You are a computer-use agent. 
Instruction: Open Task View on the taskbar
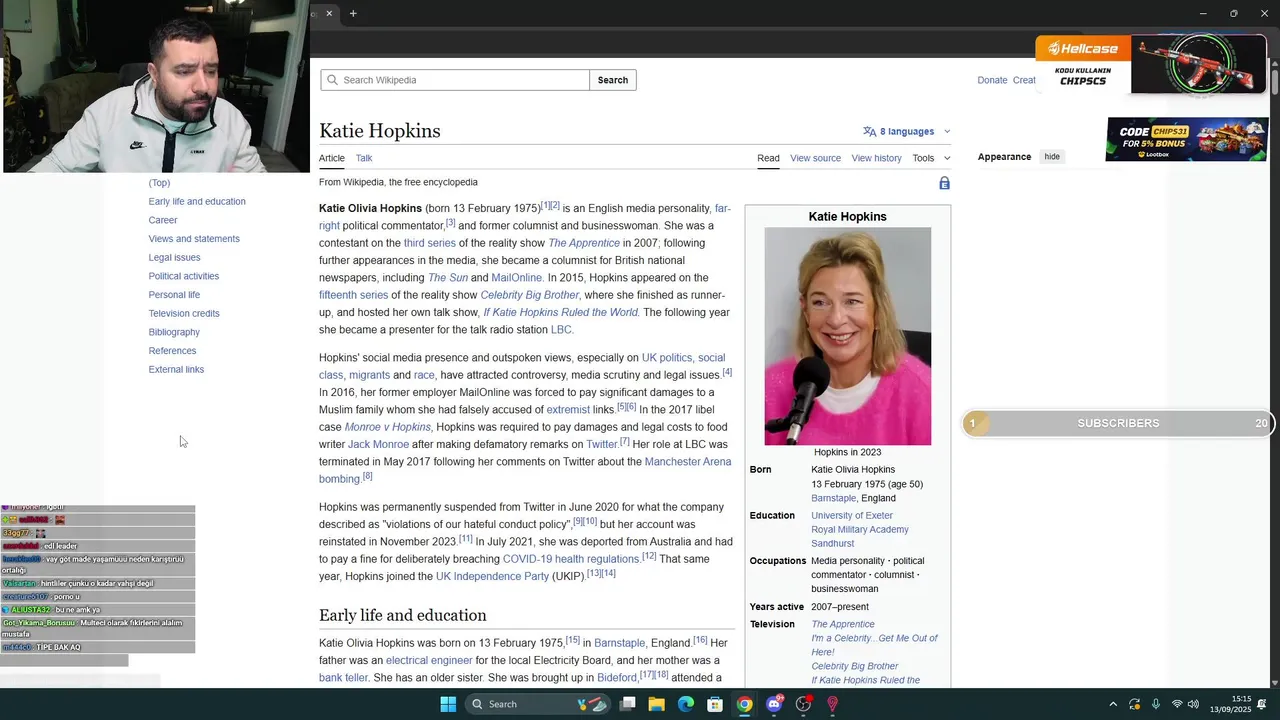(627, 704)
